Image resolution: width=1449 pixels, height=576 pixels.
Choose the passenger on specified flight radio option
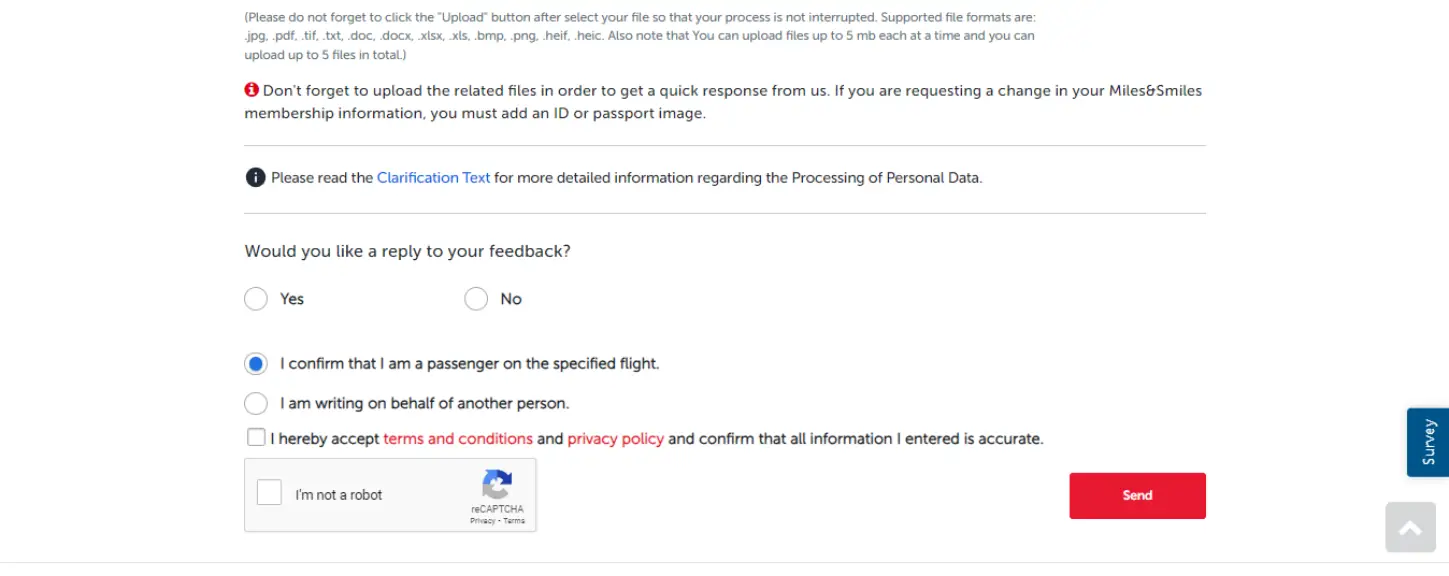click(x=256, y=364)
